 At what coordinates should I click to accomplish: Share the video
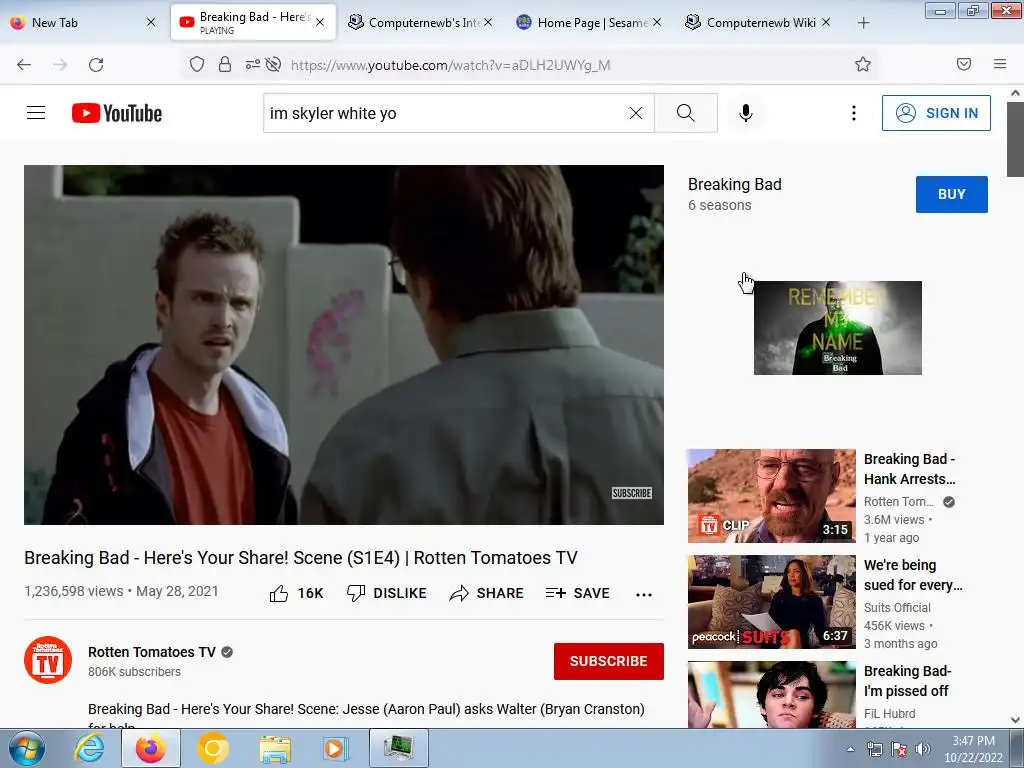[487, 593]
